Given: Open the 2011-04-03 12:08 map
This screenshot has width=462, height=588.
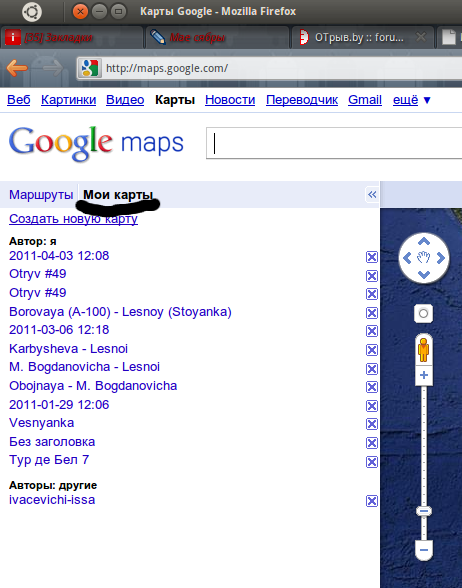Looking at the screenshot, I should (x=59, y=256).
